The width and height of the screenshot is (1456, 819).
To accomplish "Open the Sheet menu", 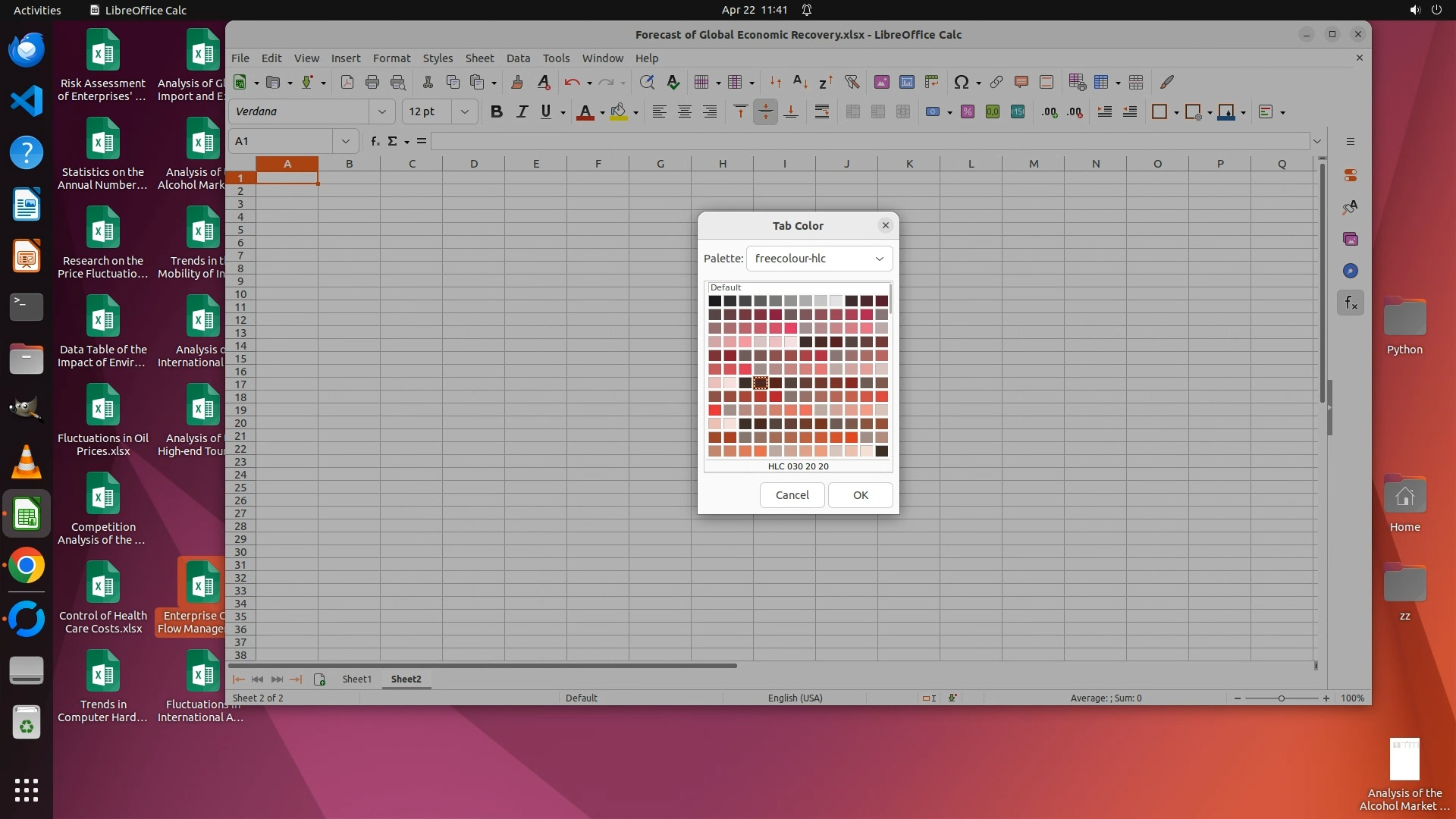I will click(479, 58).
